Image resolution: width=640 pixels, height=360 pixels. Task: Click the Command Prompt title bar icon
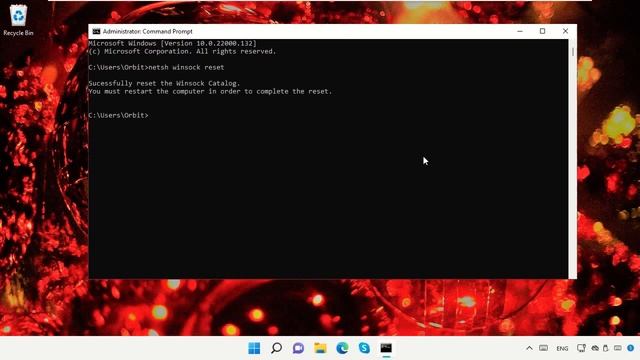tap(96, 31)
